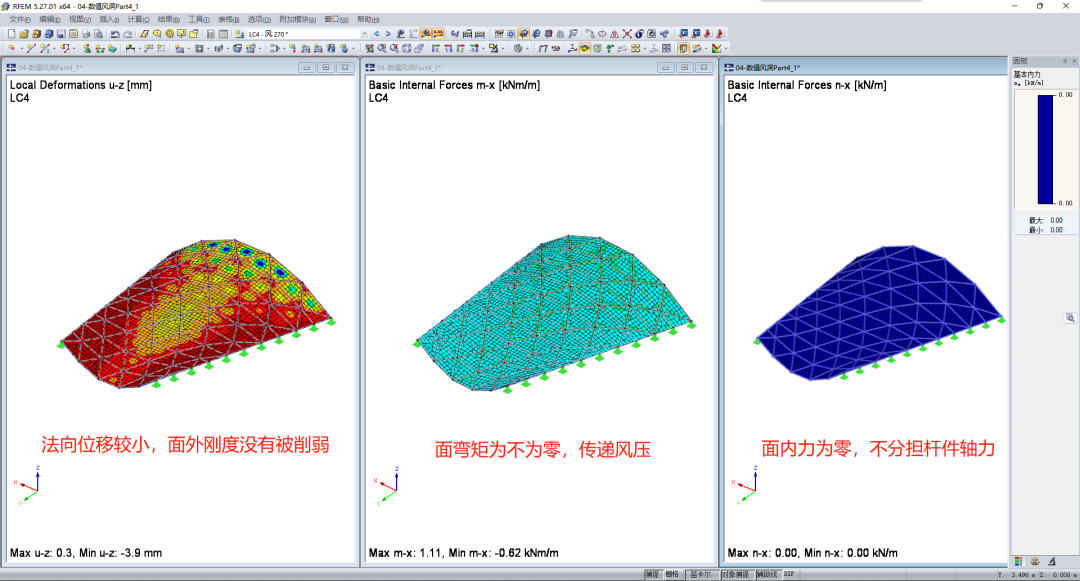Click the blue n-x color bar in panel

(1046, 149)
